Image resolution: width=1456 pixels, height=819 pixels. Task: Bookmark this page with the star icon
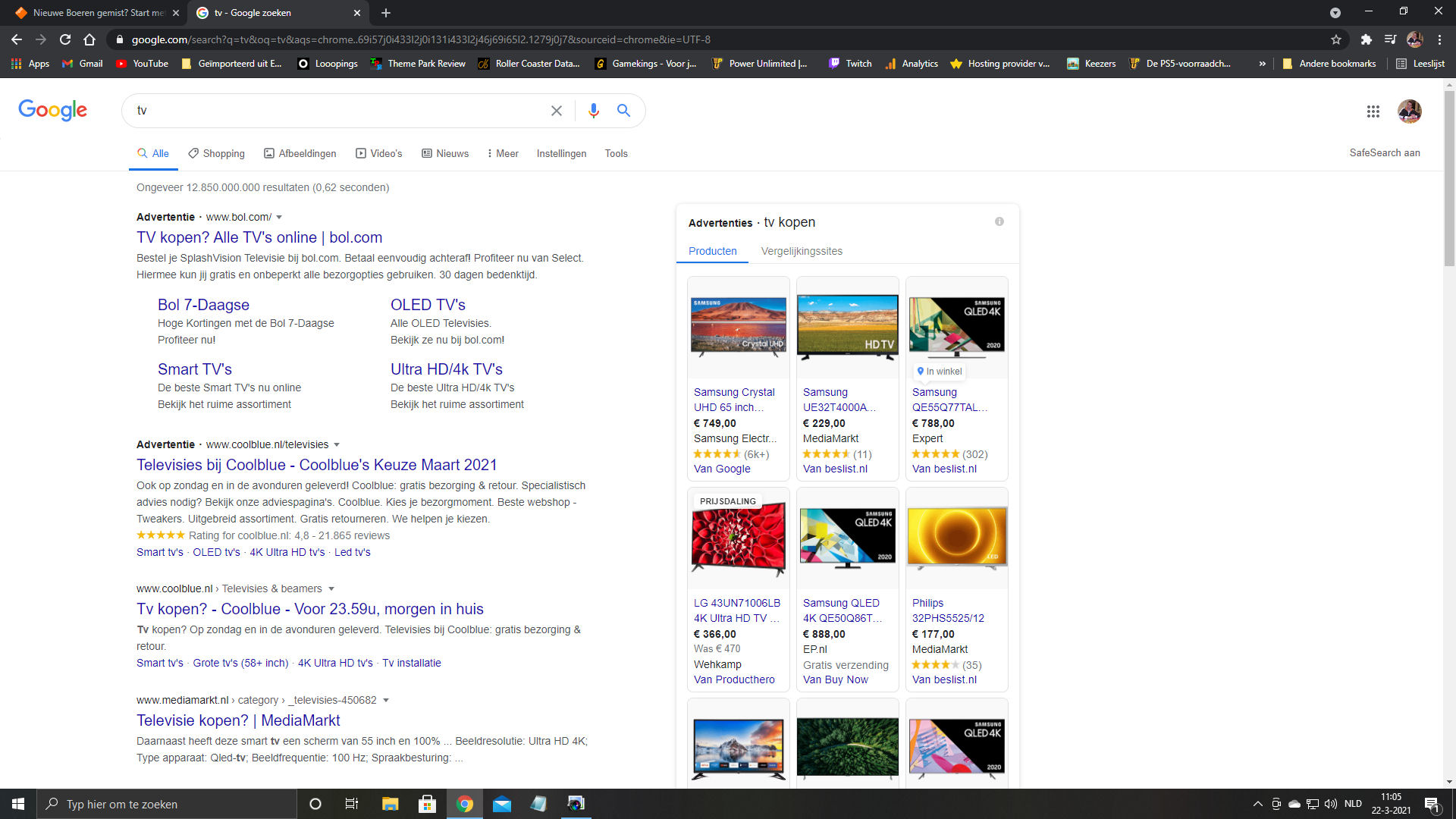[1336, 39]
